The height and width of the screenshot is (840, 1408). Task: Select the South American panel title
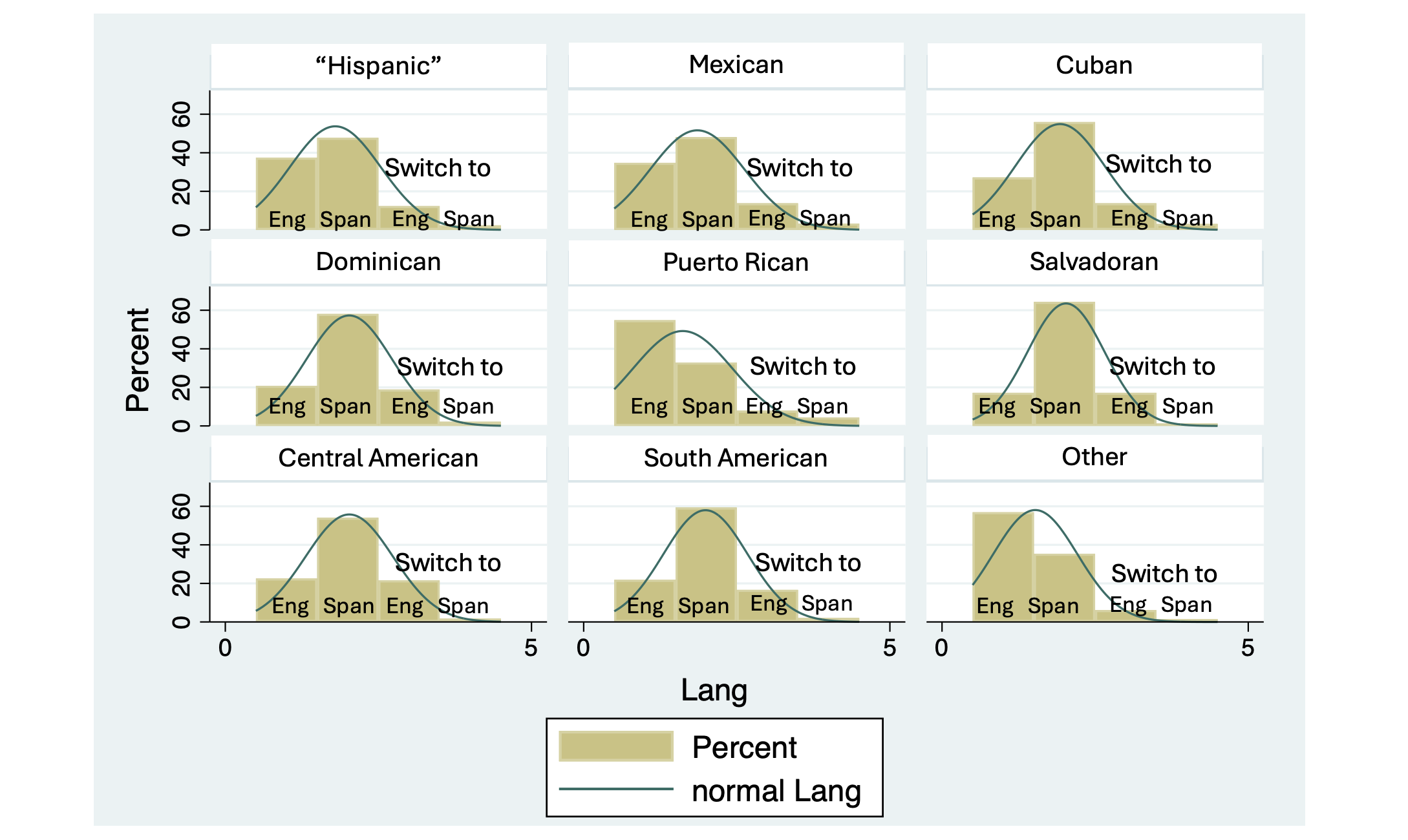tap(736, 458)
